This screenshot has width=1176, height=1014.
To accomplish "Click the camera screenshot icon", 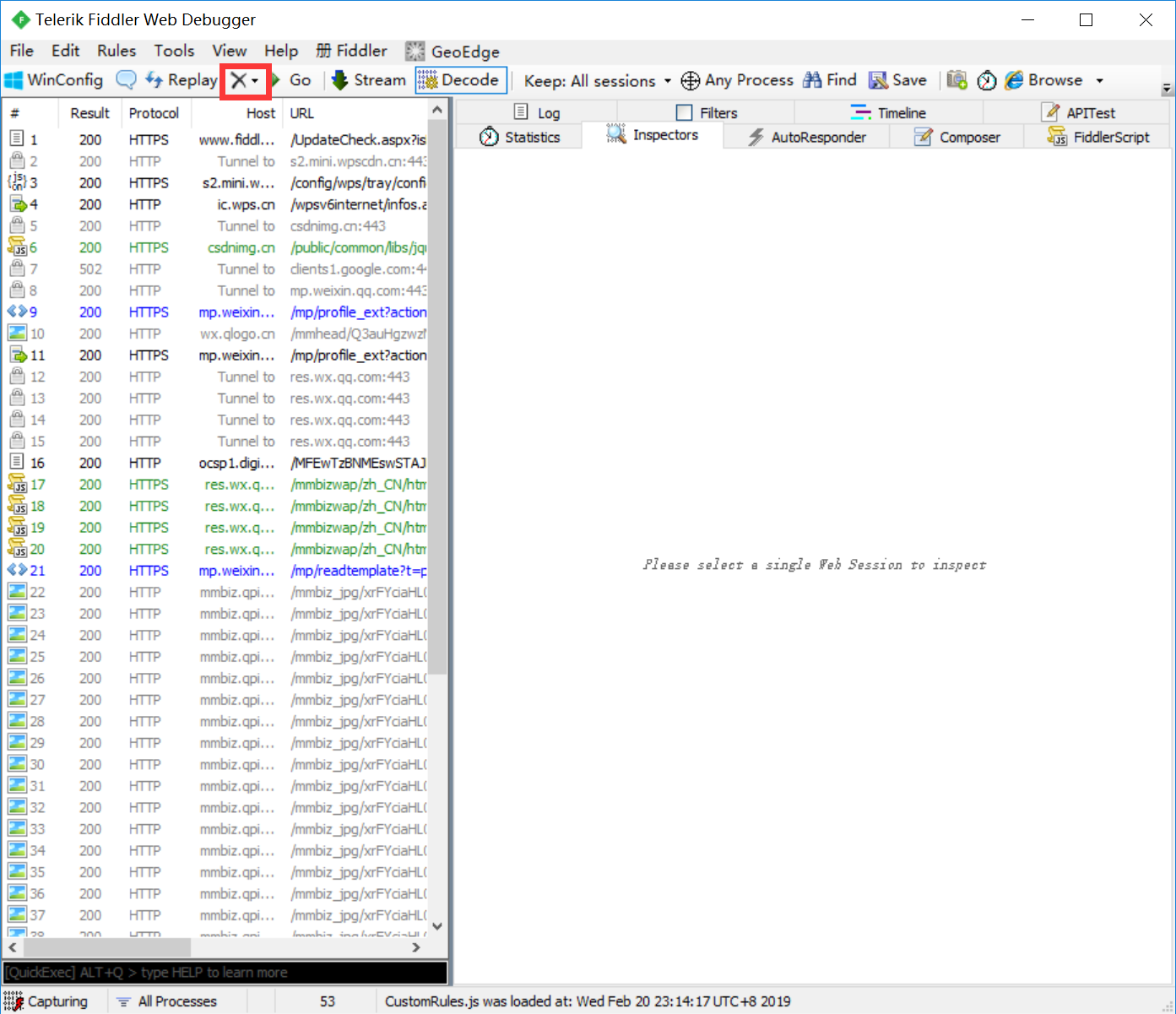I will tap(957, 80).
